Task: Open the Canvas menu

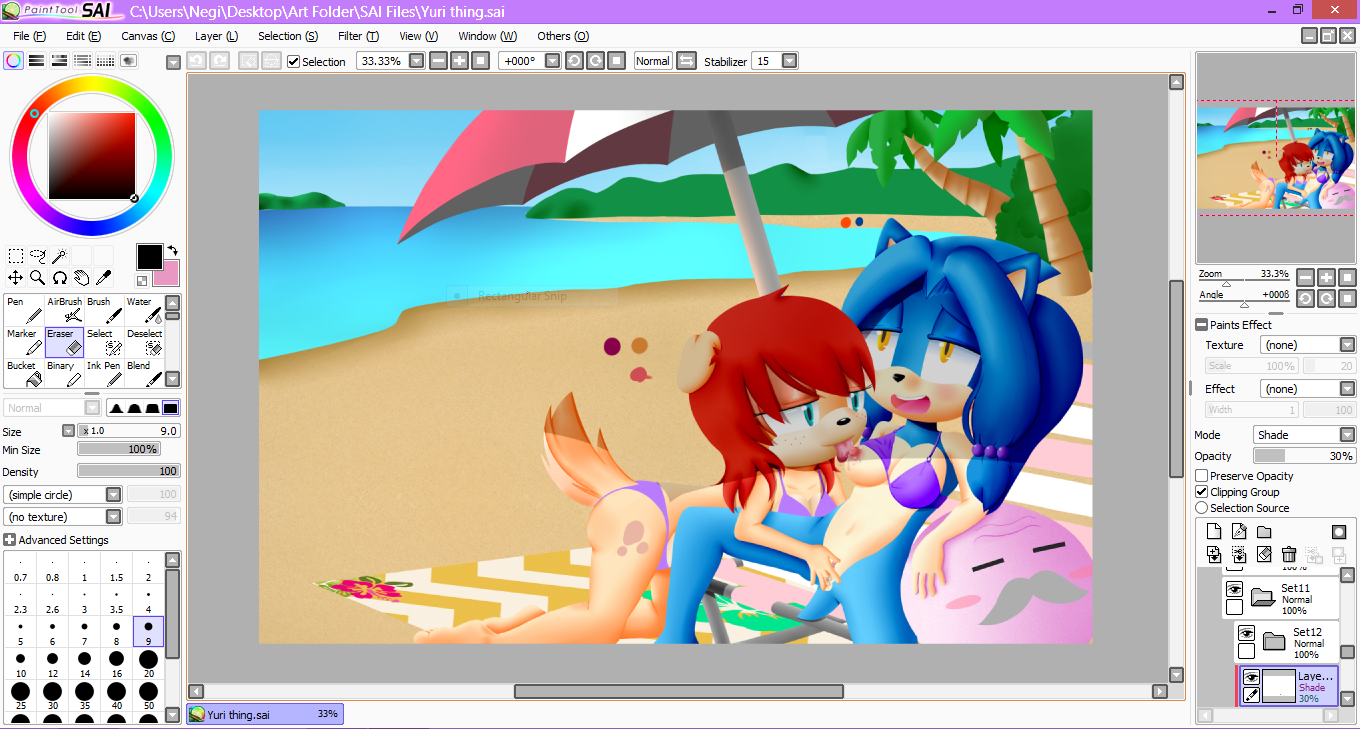Action: [148, 36]
